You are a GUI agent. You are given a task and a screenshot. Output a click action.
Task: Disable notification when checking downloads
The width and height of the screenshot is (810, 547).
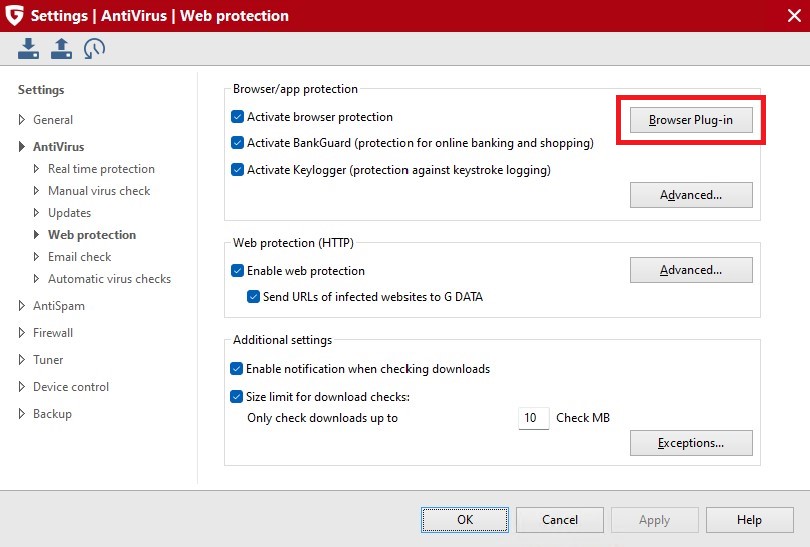tap(238, 369)
